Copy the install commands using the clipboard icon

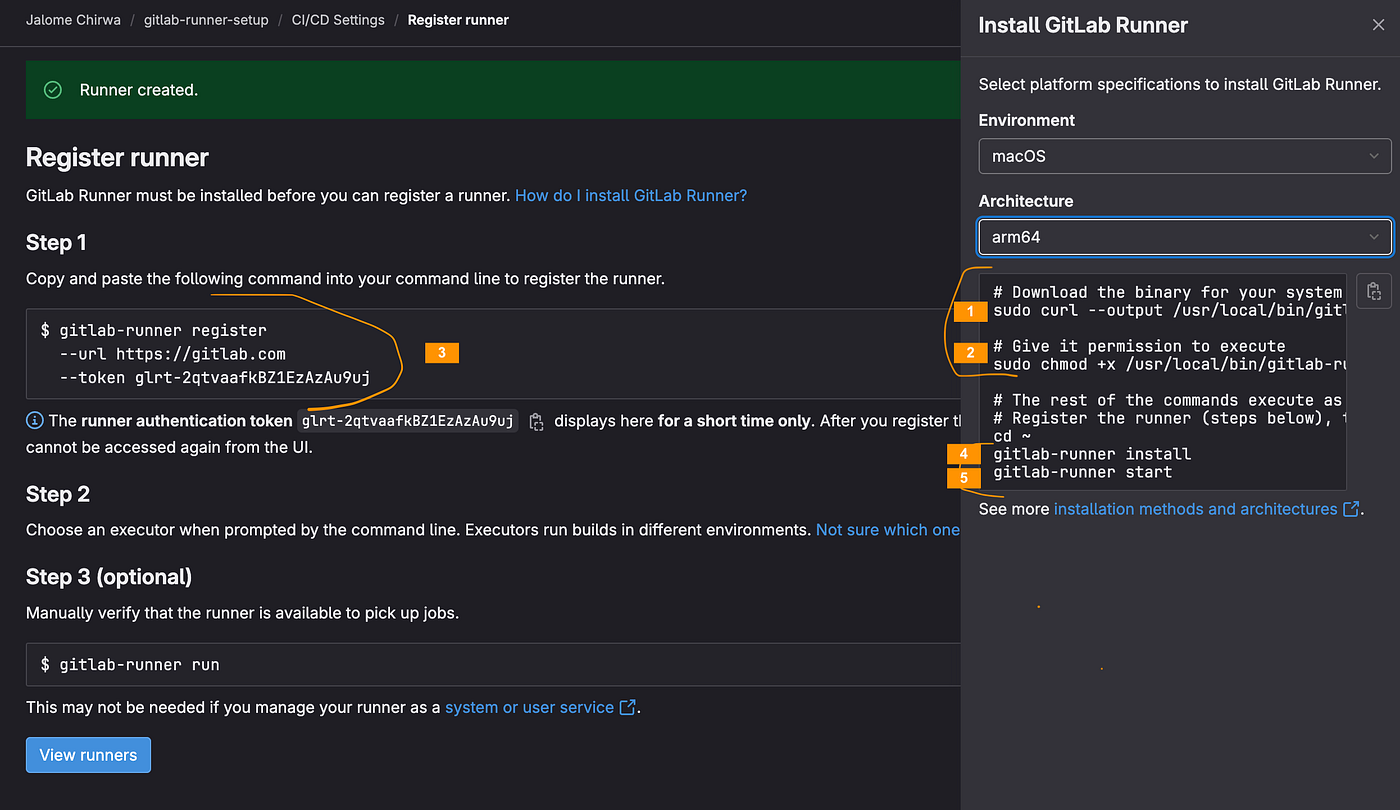tap(1374, 291)
